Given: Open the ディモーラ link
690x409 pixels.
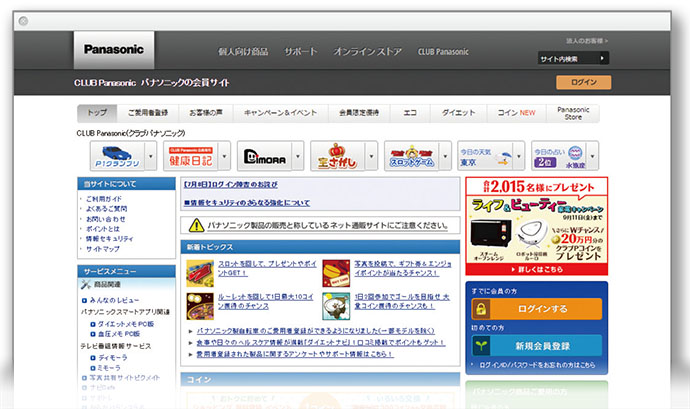Looking at the screenshot, I should coord(113,357).
